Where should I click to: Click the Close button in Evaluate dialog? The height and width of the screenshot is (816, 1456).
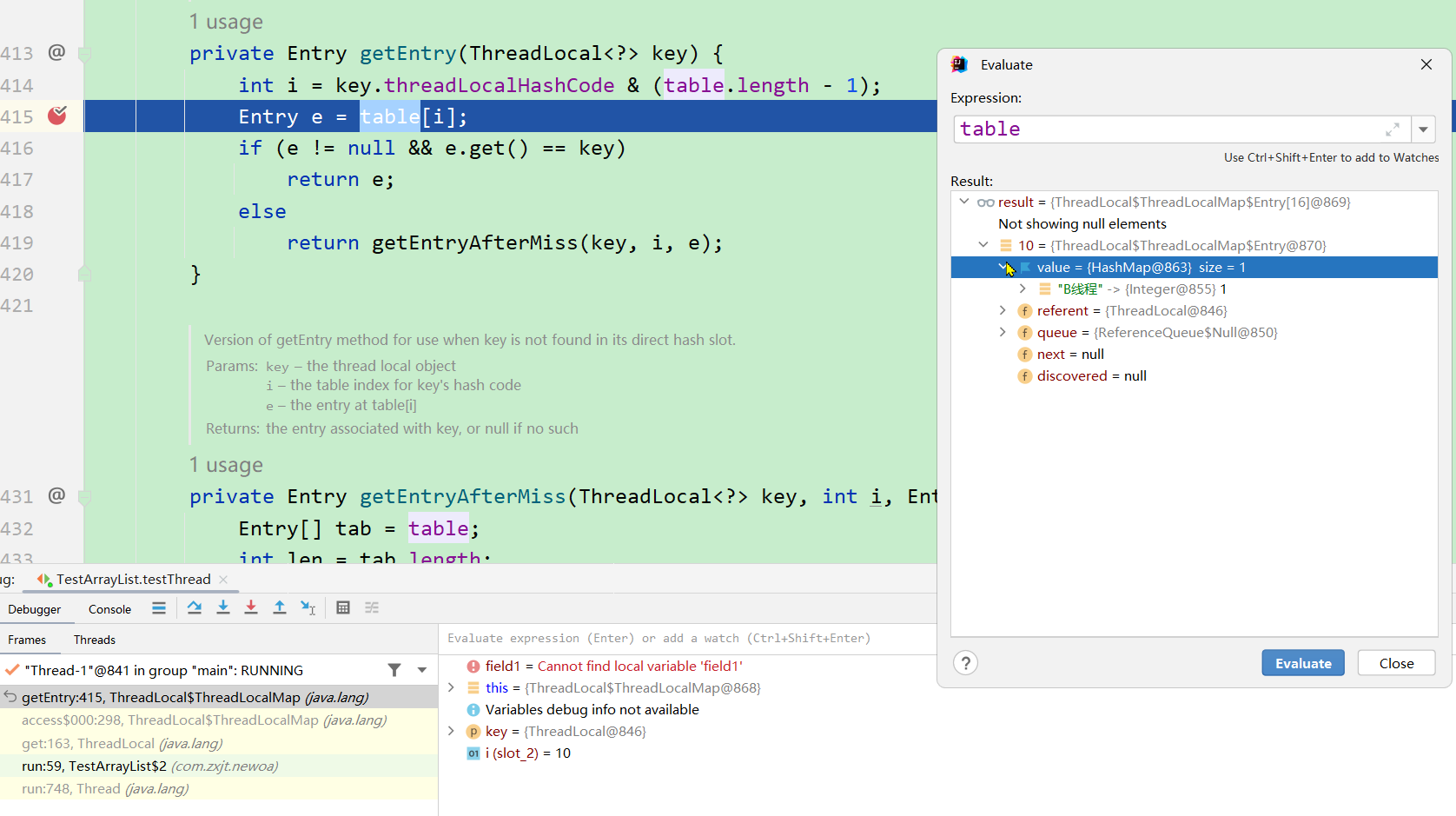point(1396,663)
